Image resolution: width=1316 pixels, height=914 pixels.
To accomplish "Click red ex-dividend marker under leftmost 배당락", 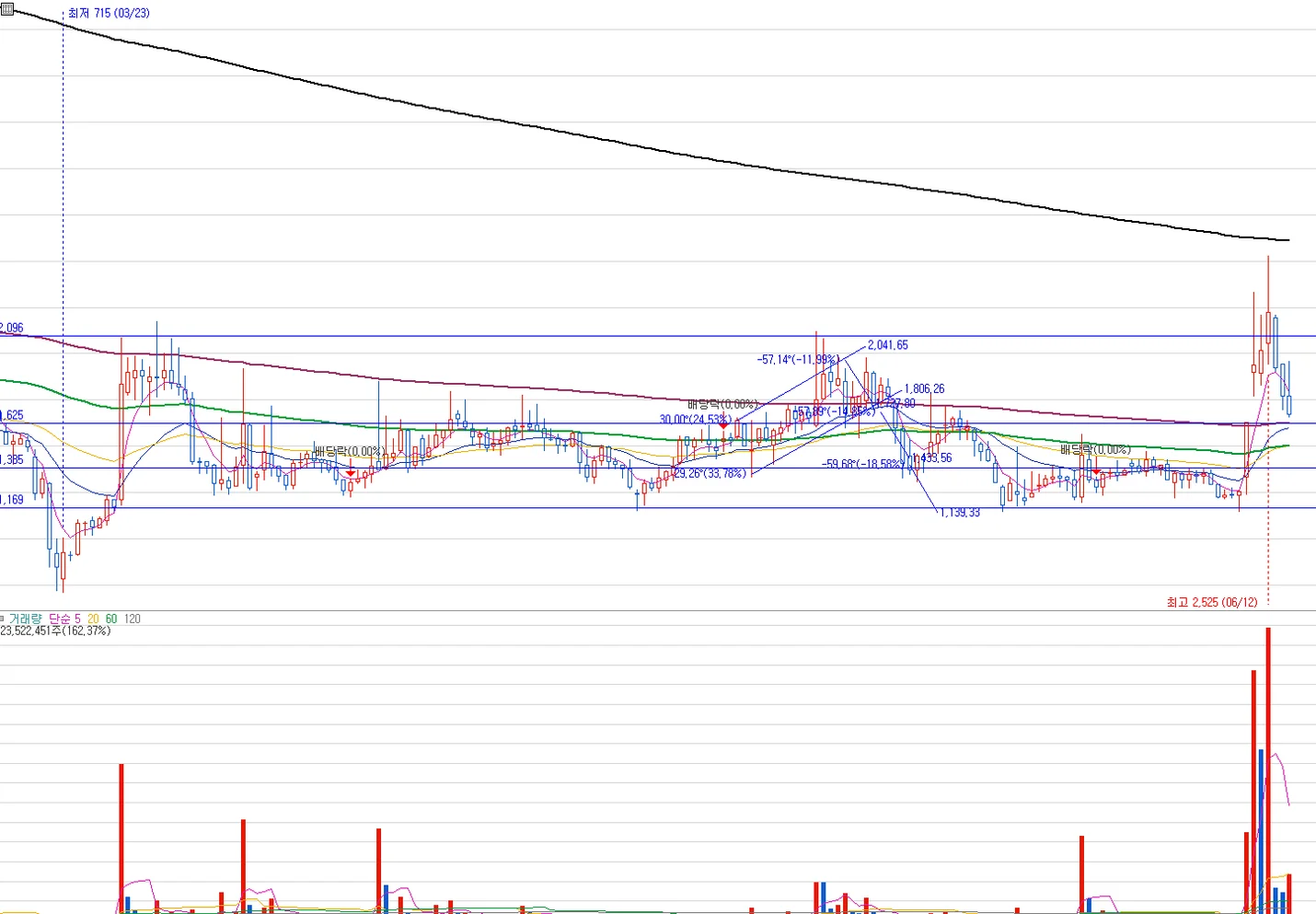I will pos(350,472).
